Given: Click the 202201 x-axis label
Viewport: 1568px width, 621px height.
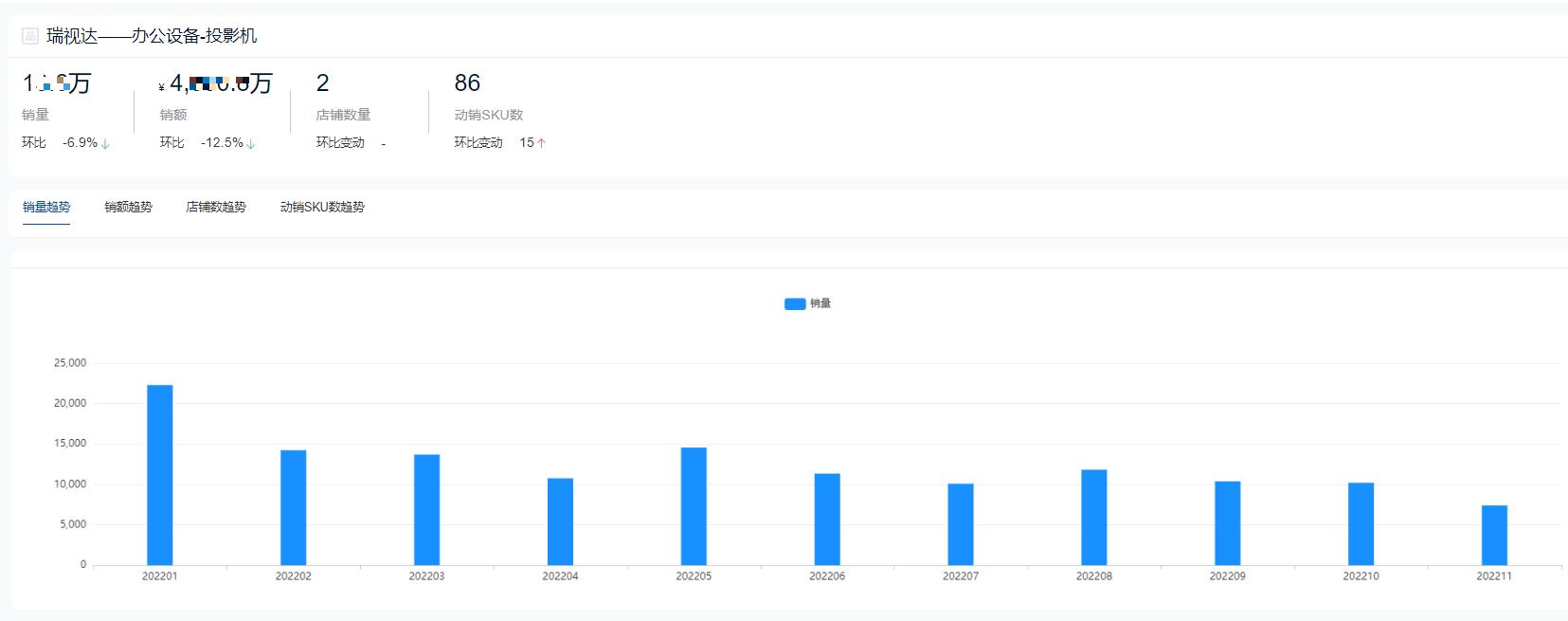Looking at the screenshot, I should [160, 576].
